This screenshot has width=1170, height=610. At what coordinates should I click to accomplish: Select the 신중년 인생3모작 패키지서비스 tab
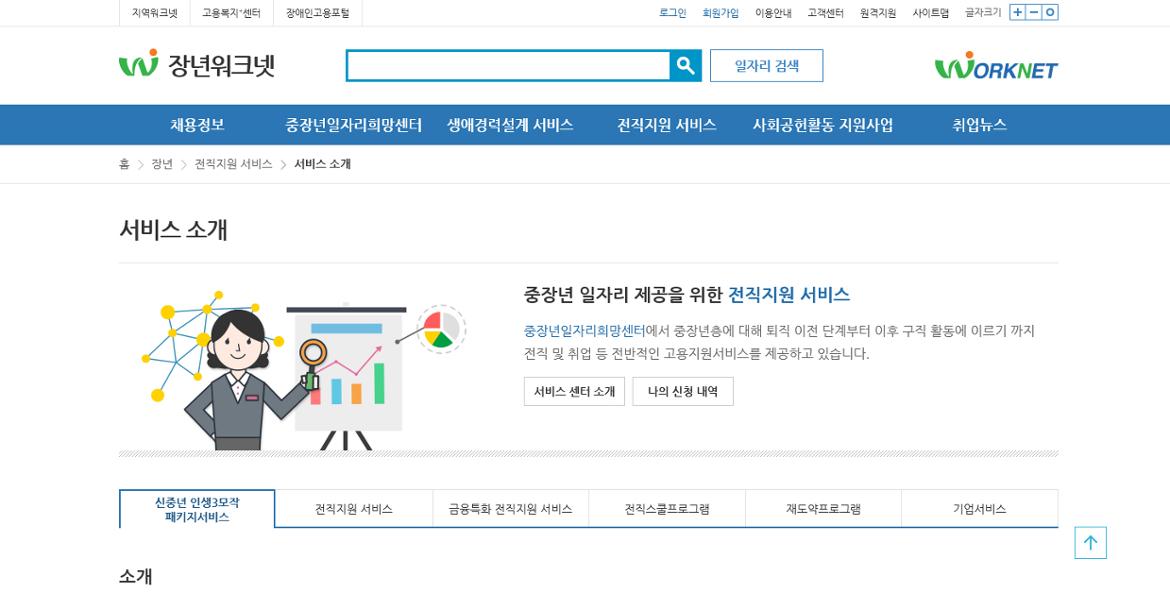(x=197, y=509)
